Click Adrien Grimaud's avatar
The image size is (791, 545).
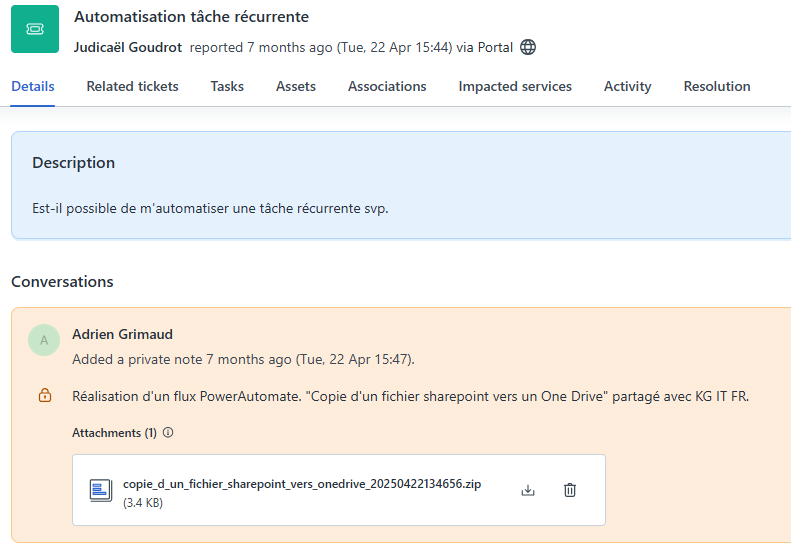coord(43,340)
